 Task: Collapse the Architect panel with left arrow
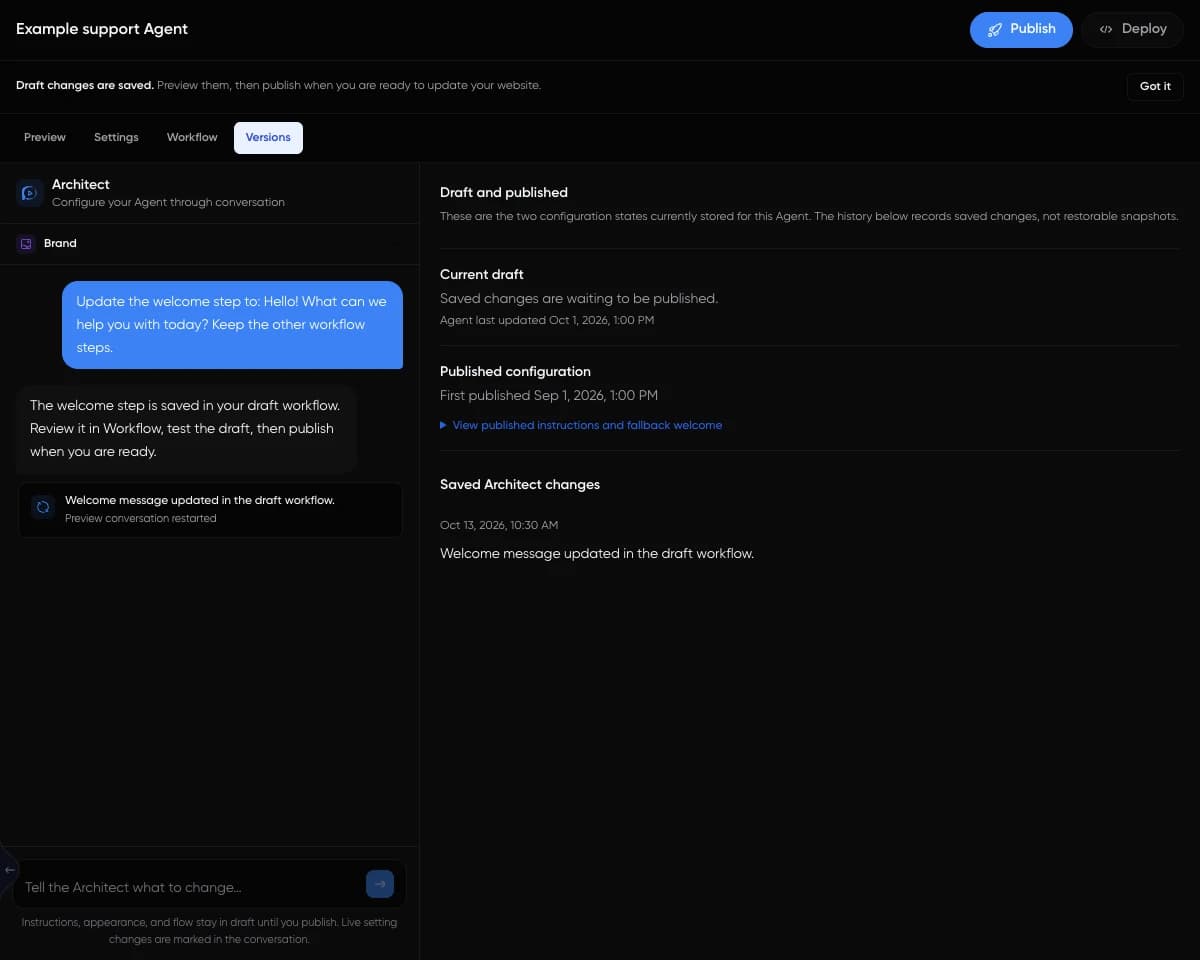tap(9, 870)
